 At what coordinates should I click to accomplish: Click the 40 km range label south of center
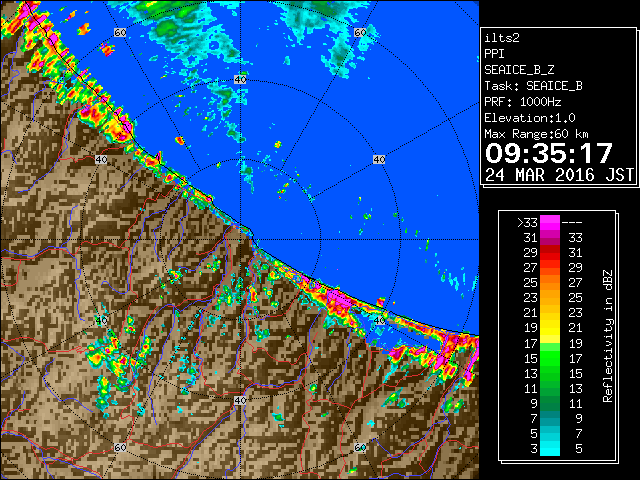(x=240, y=400)
